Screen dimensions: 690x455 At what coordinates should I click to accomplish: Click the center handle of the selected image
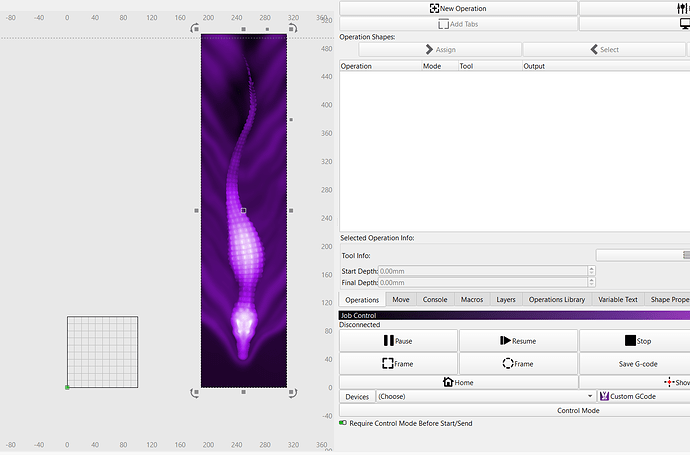[x=243, y=211]
